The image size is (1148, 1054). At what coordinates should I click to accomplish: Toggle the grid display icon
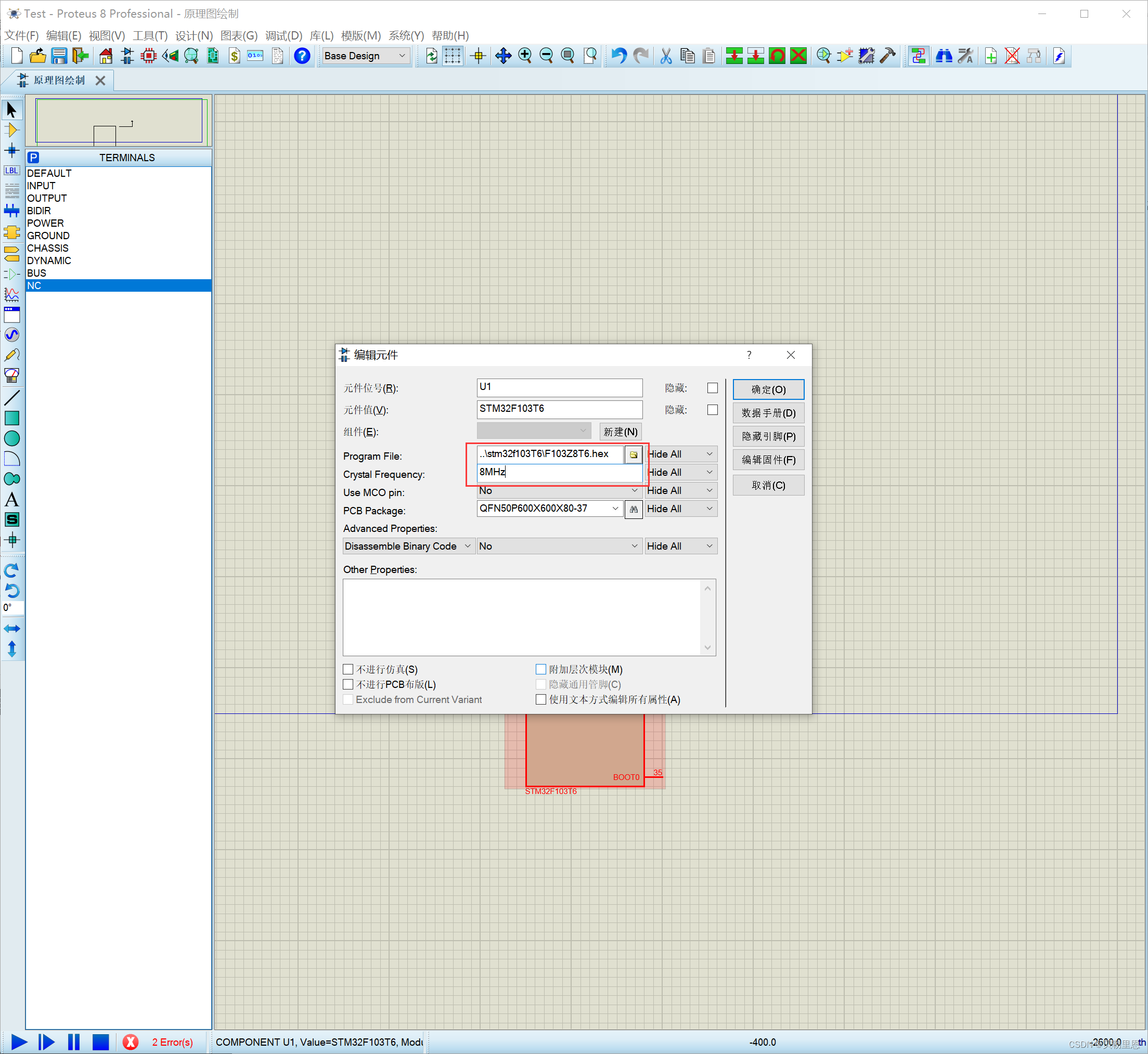click(x=453, y=56)
